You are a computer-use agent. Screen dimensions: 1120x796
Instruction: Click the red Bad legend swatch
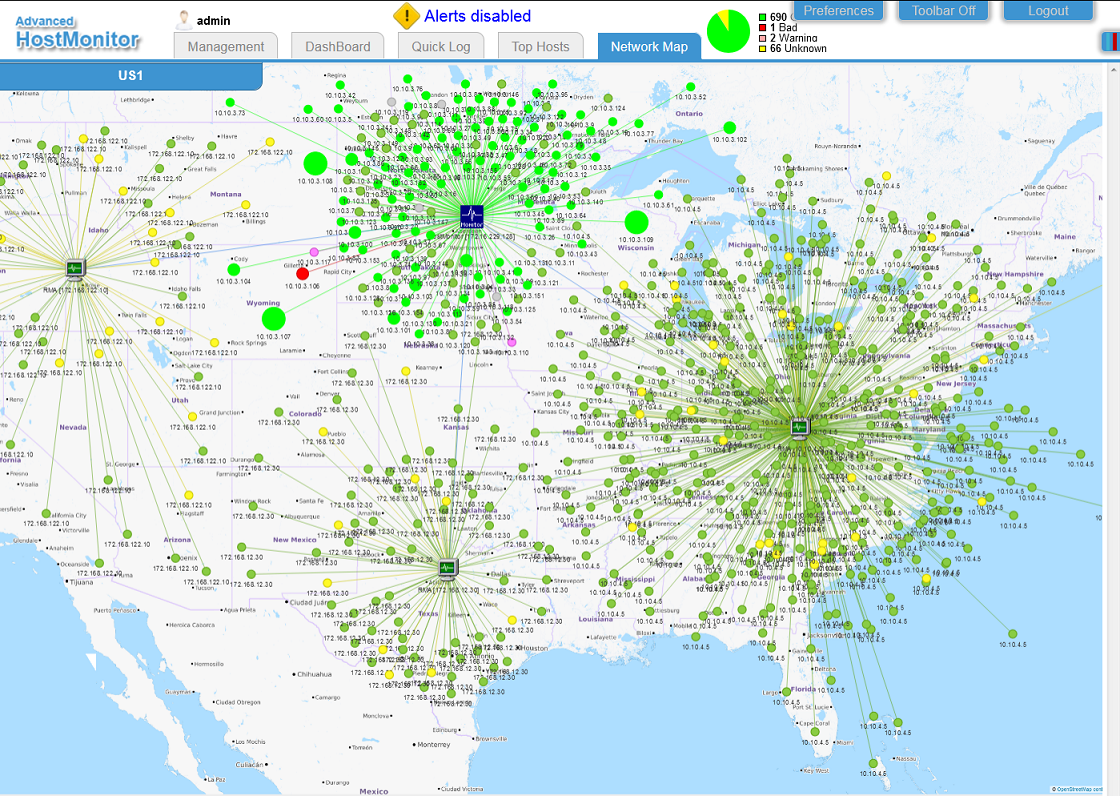(x=763, y=27)
